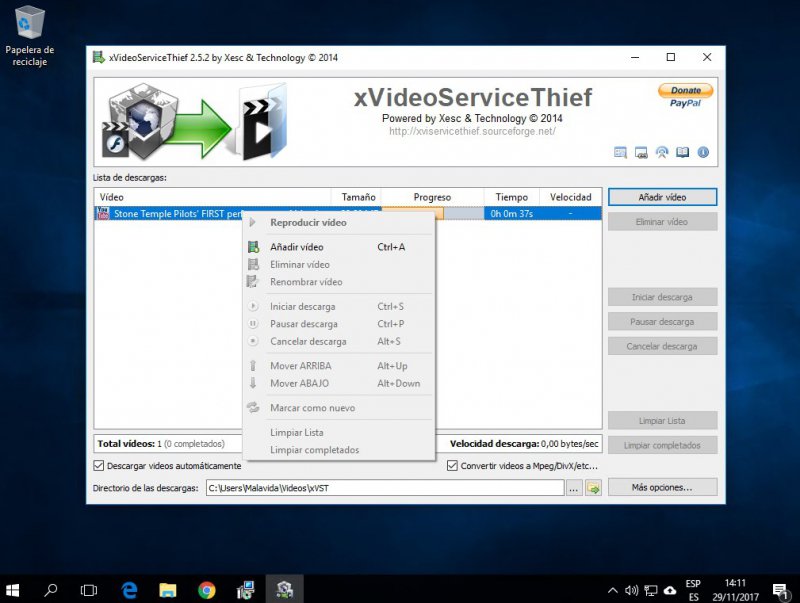Click the Velocidad column header
800x603 pixels.
pos(570,197)
